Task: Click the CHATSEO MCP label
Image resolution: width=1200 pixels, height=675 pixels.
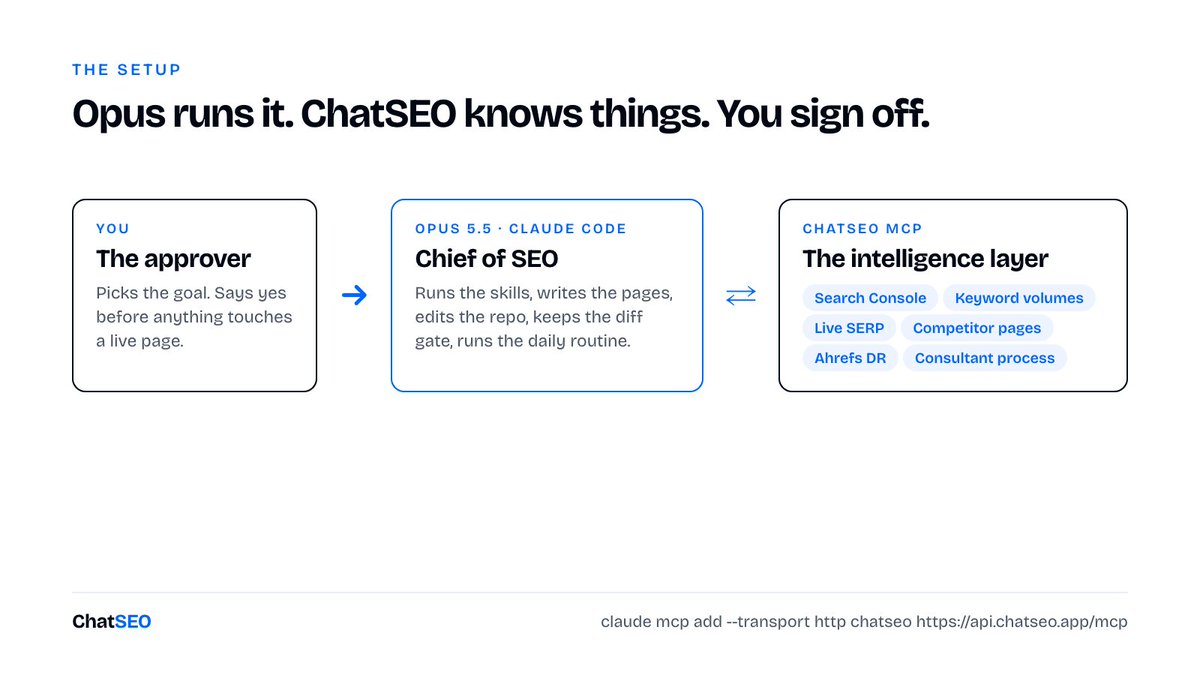Action: click(861, 229)
